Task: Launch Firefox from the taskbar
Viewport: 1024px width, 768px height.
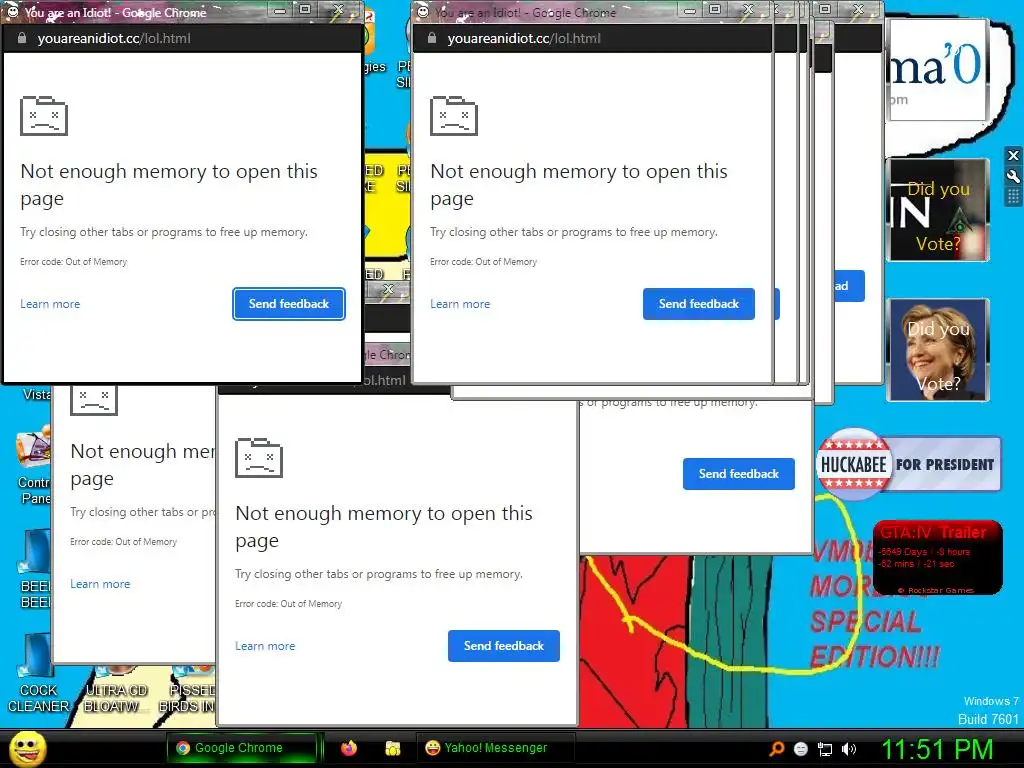Action: (x=349, y=748)
